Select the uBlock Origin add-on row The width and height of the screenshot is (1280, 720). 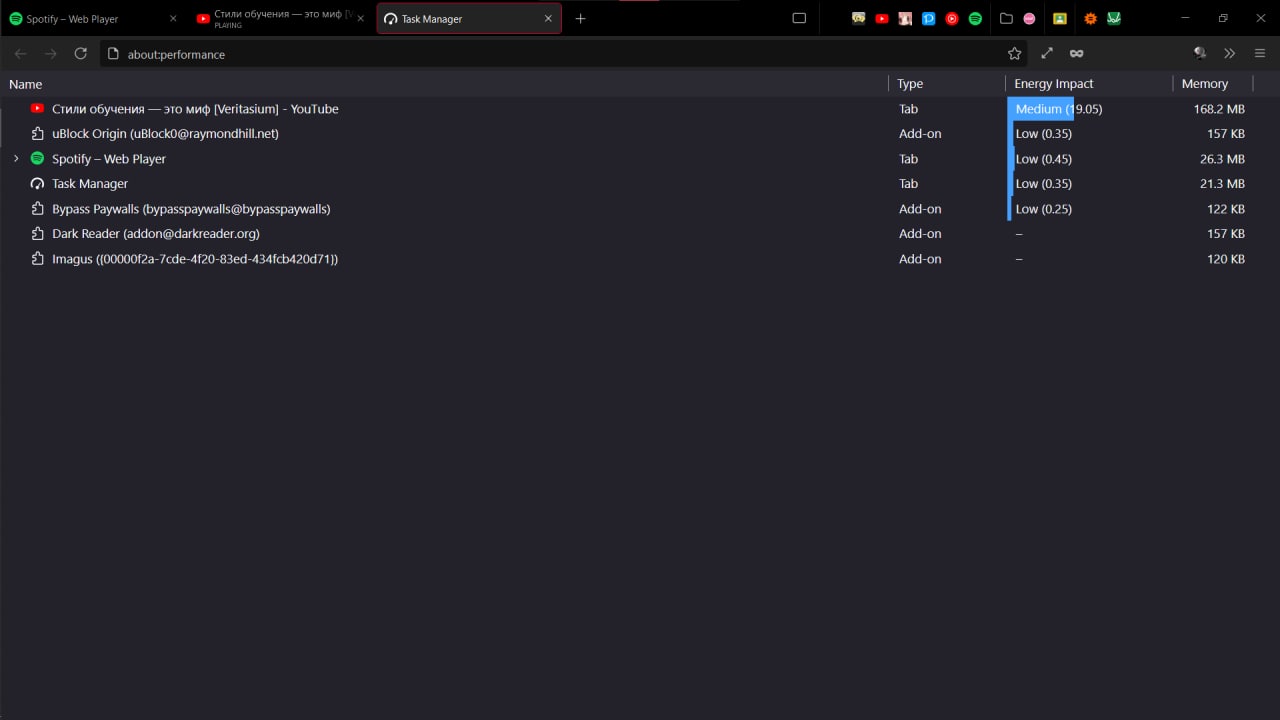click(x=640, y=134)
